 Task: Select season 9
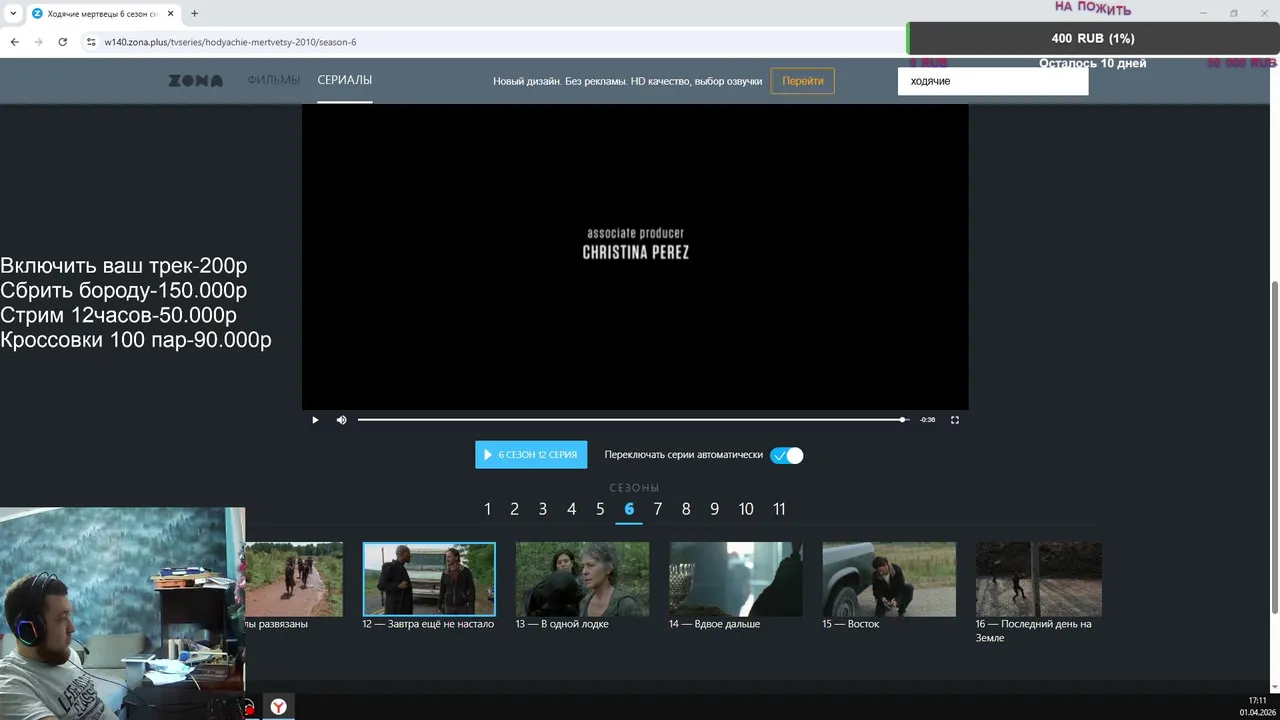point(714,509)
